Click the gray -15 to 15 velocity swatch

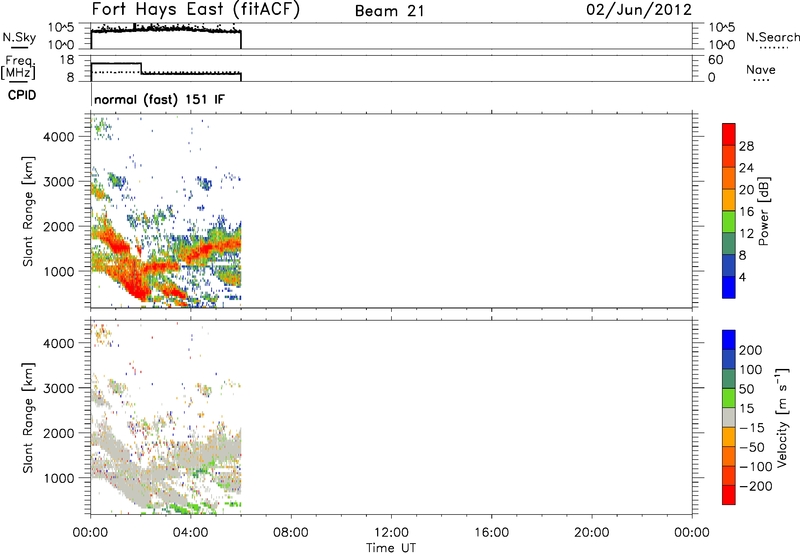pos(729,417)
